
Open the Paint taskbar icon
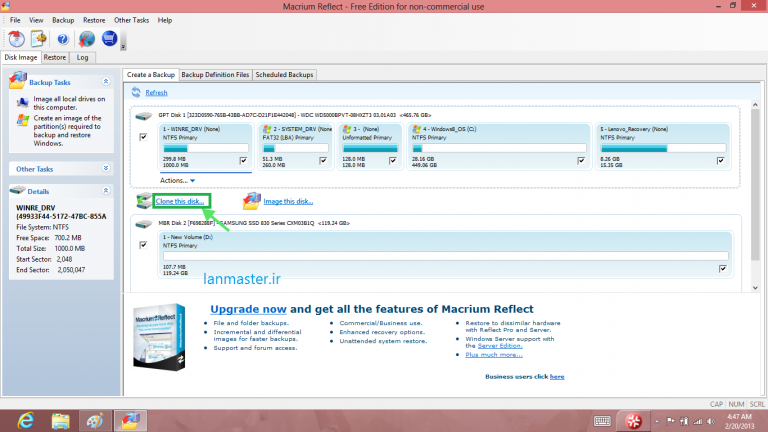coord(95,421)
